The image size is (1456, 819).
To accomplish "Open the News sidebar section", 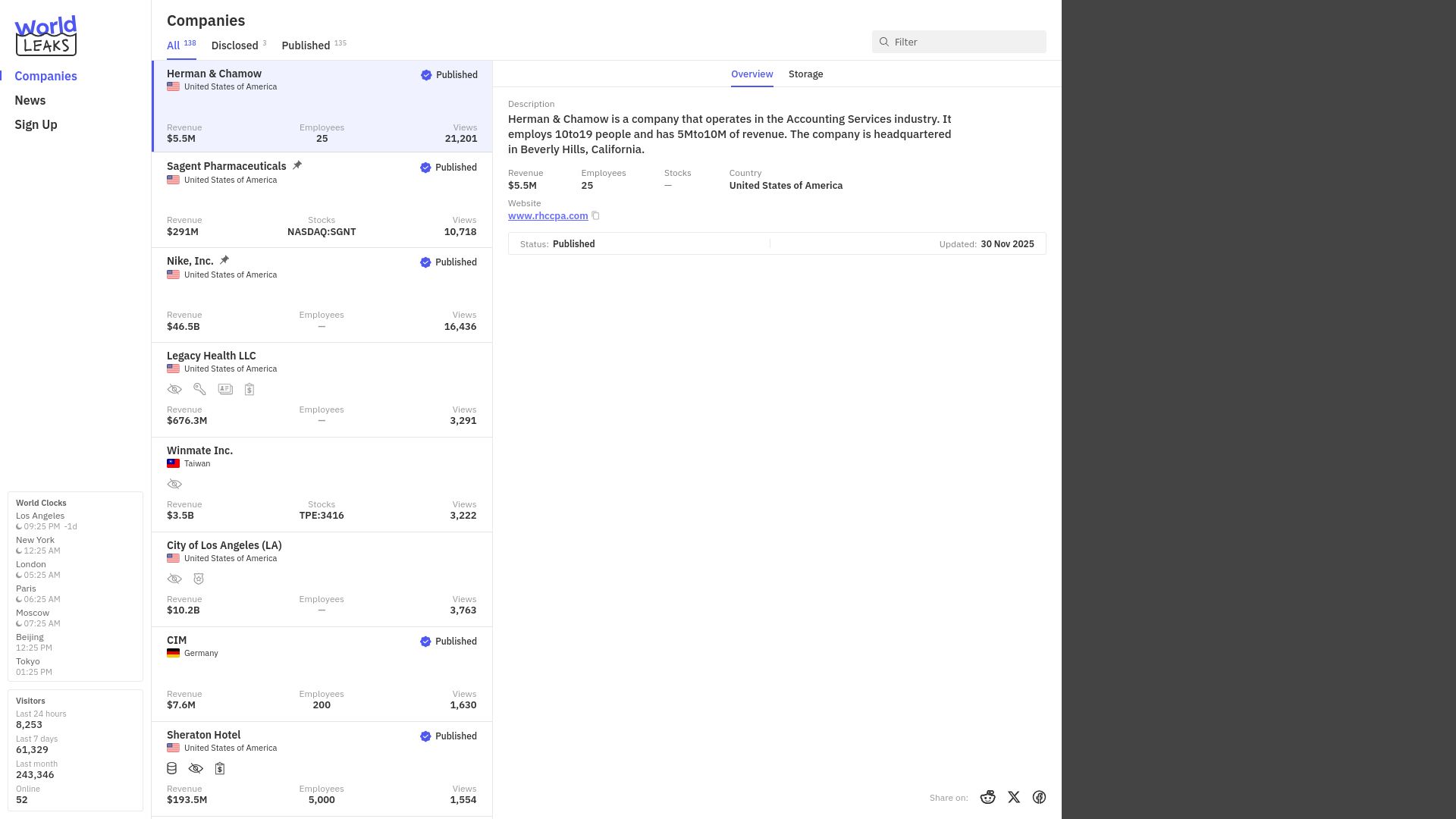I will pos(30,100).
